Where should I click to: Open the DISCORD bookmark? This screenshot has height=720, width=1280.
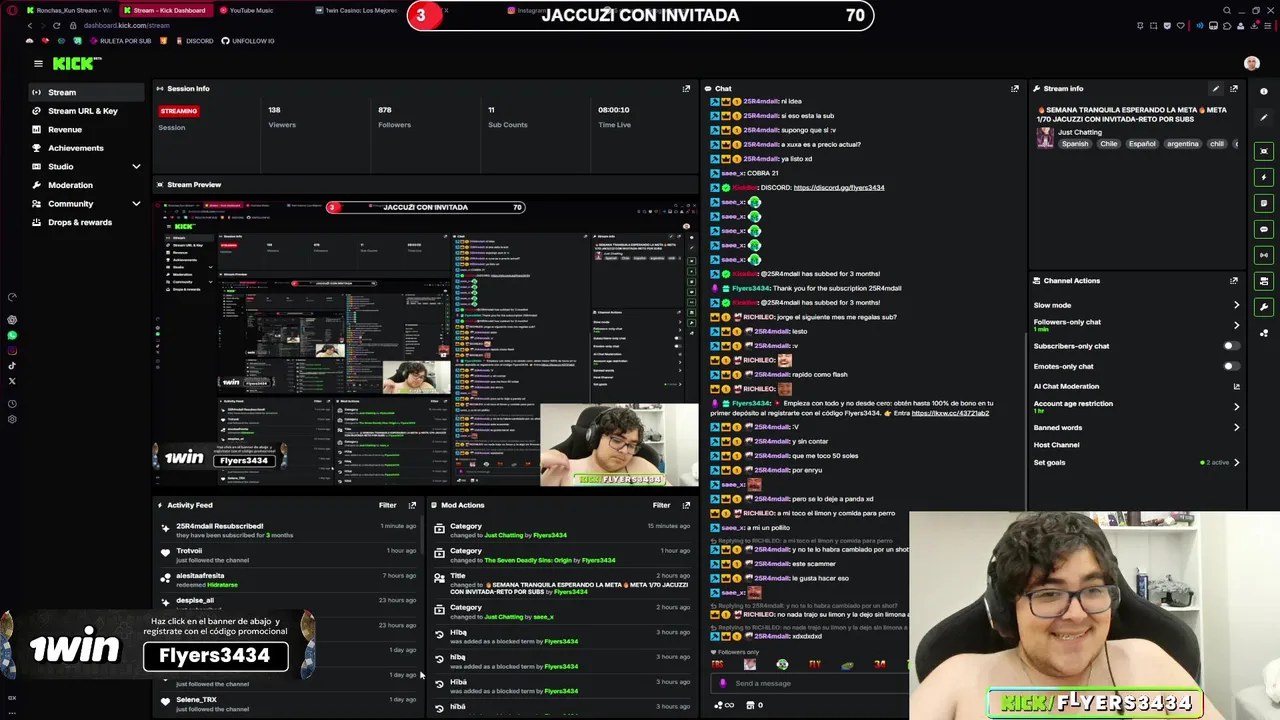[194, 41]
